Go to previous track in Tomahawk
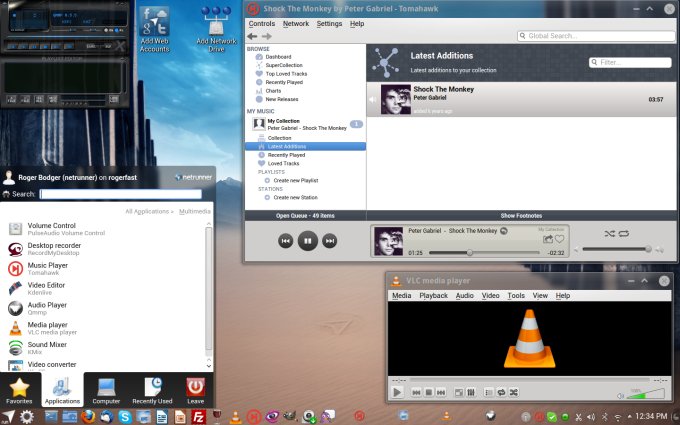Image resolution: width=680 pixels, height=425 pixels. click(x=286, y=240)
